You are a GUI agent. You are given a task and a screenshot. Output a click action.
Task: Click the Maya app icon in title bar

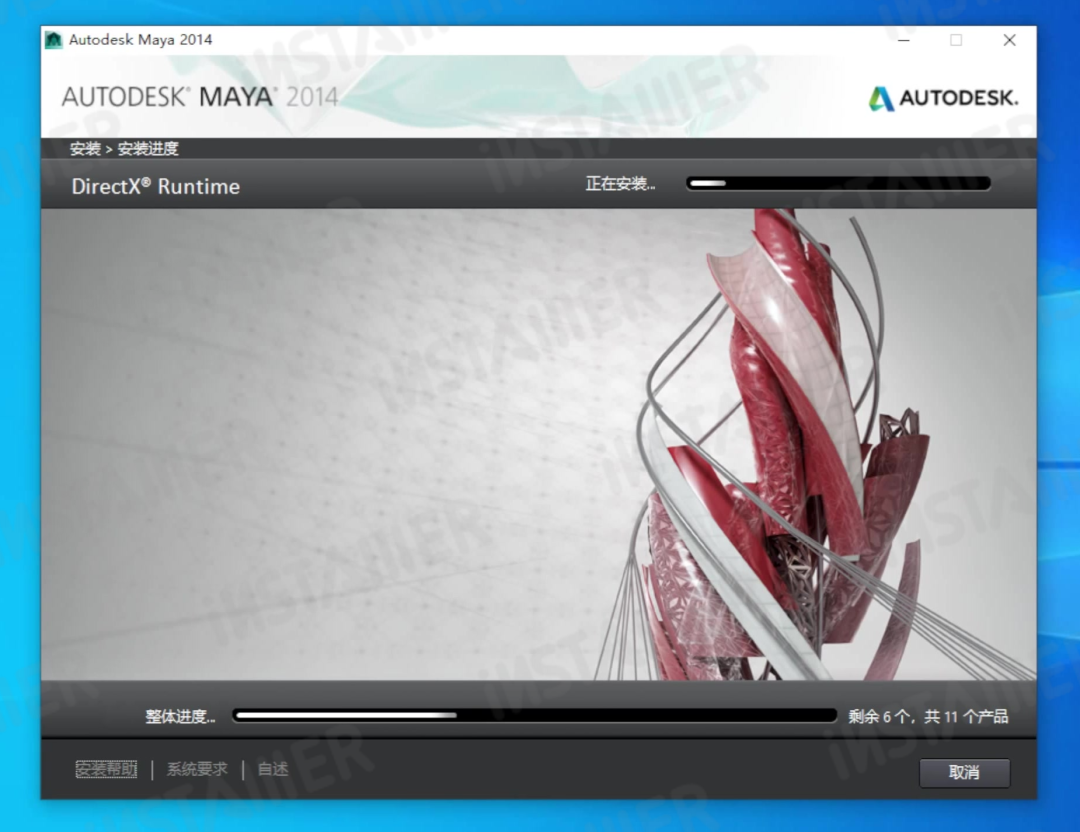pyautogui.click(x=54, y=40)
